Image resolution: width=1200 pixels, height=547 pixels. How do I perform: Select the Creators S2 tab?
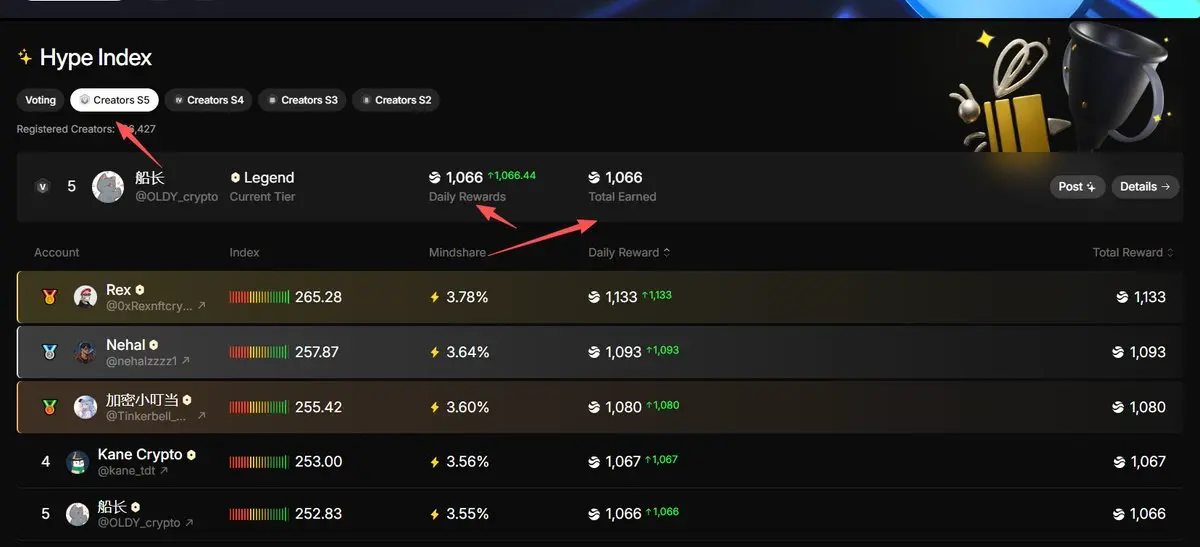[396, 100]
